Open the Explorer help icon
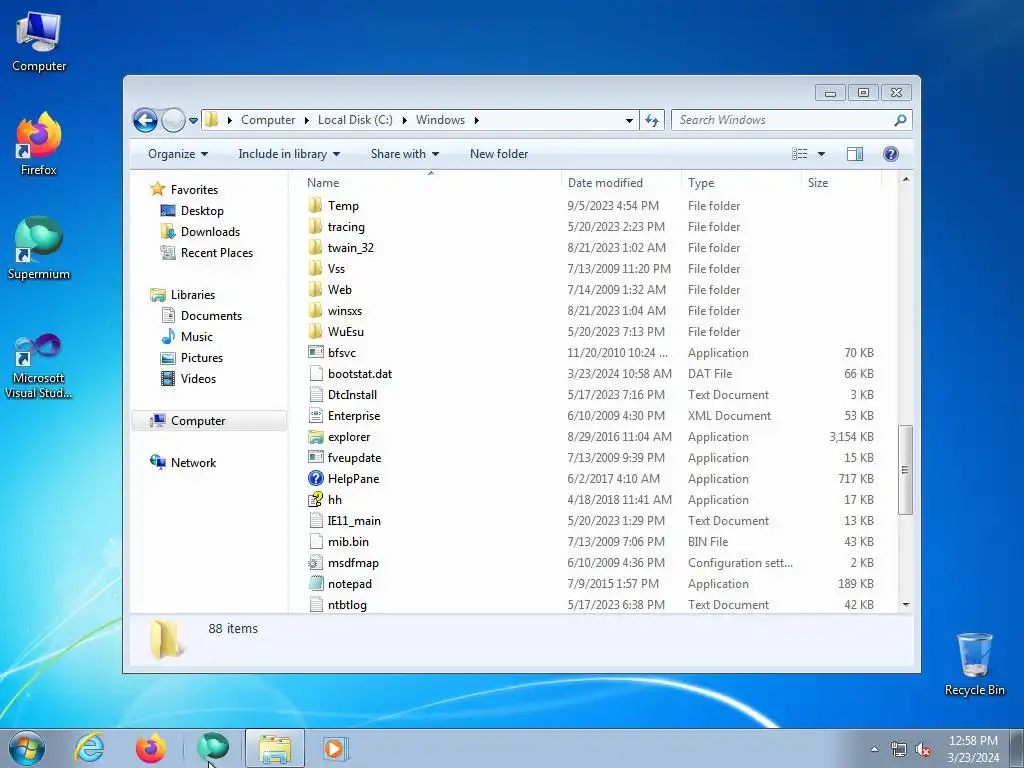The height and width of the screenshot is (768, 1024). [x=891, y=154]
